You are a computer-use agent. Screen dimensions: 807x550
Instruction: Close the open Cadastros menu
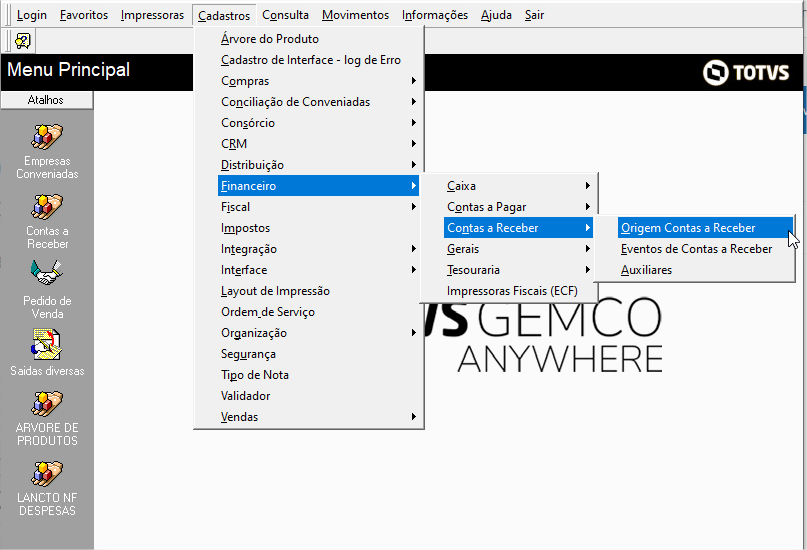point(224,15)
